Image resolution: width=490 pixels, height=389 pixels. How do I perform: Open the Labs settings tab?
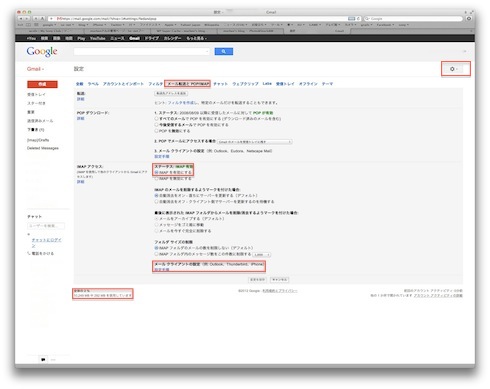[267, 84]
